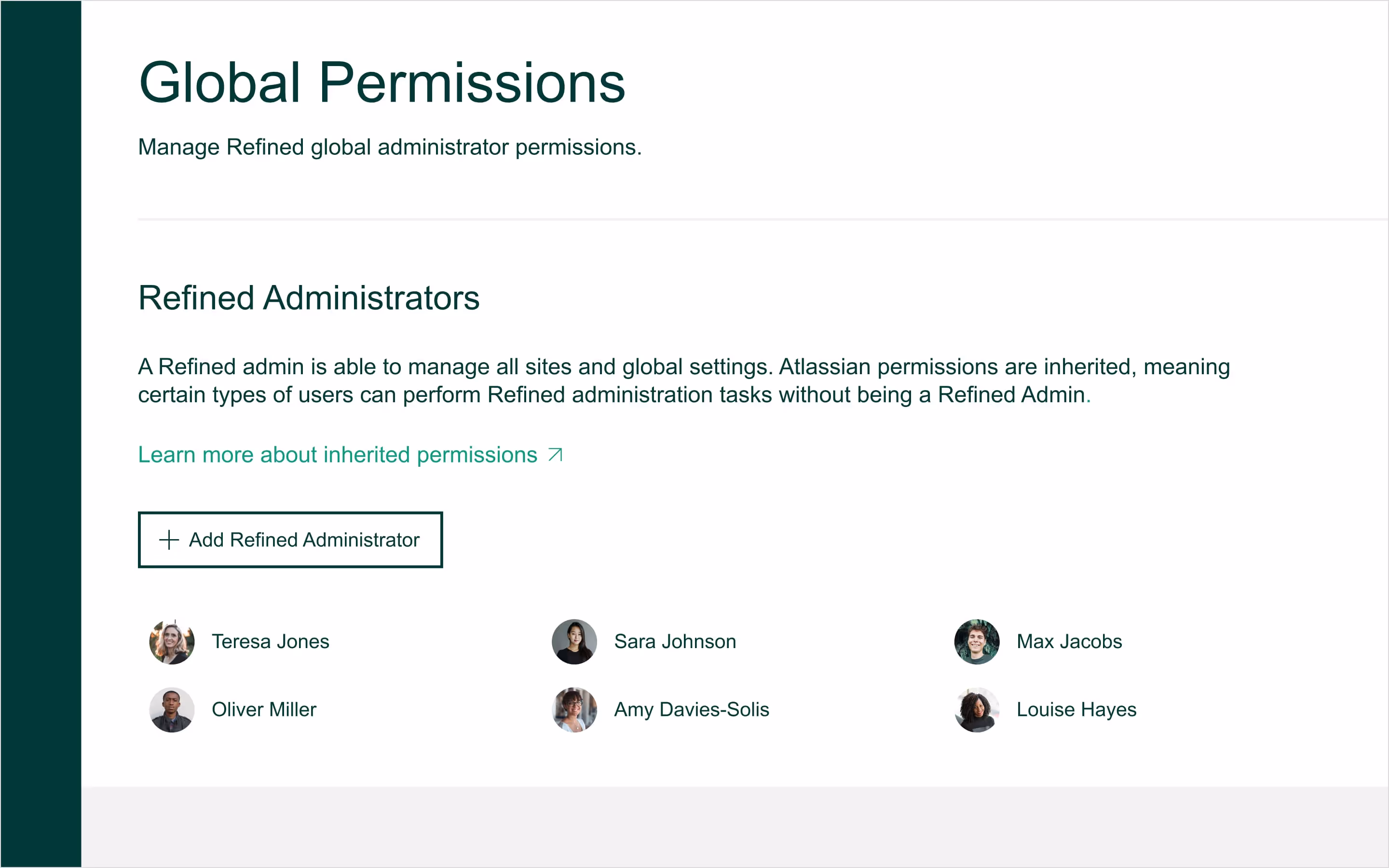The width and height of the screenshot is (1389, 868).
Task: Click external link arrow icon
Action: [555, 455]
